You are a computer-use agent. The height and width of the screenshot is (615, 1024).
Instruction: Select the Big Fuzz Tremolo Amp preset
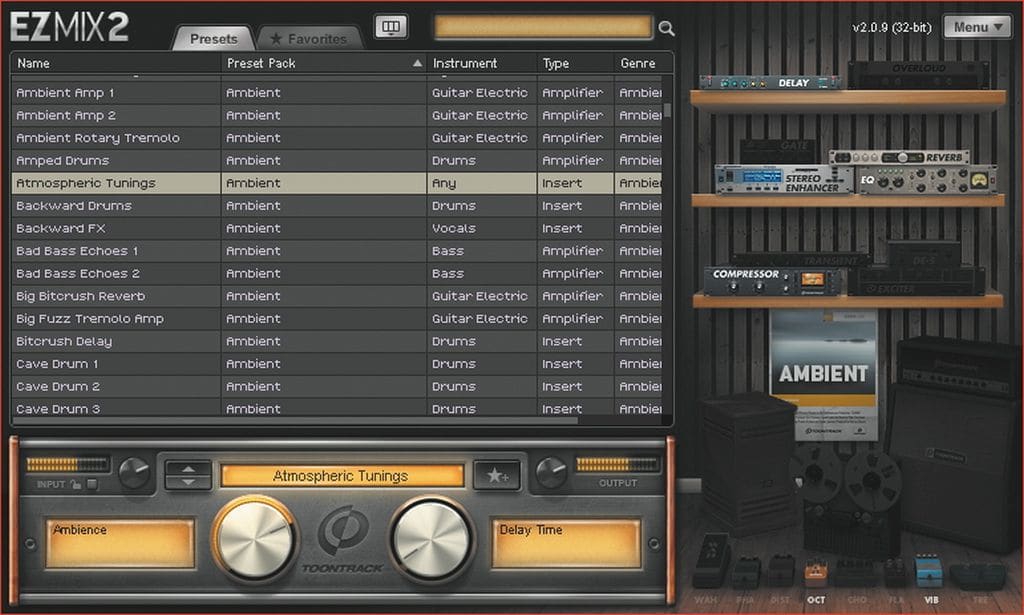click(337, 319)
